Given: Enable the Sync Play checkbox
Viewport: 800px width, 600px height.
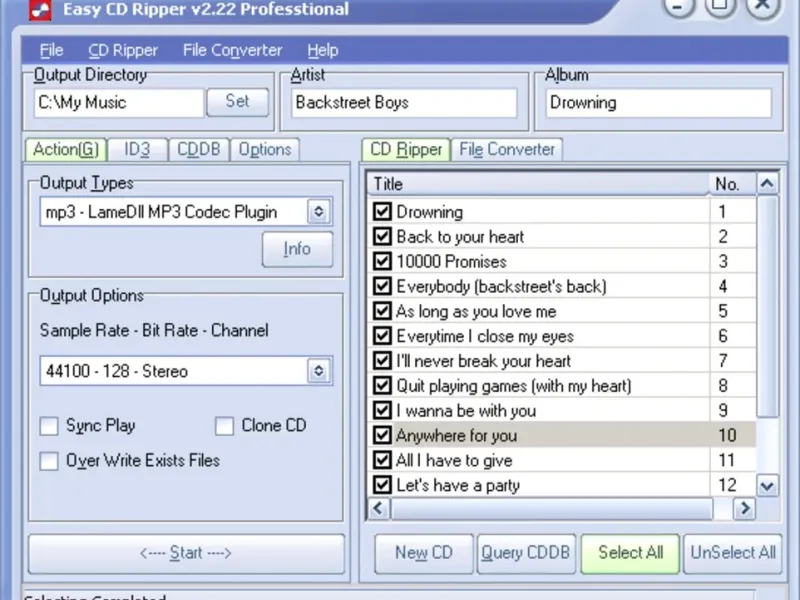Looking at the screenshot, I should (49, 426).
